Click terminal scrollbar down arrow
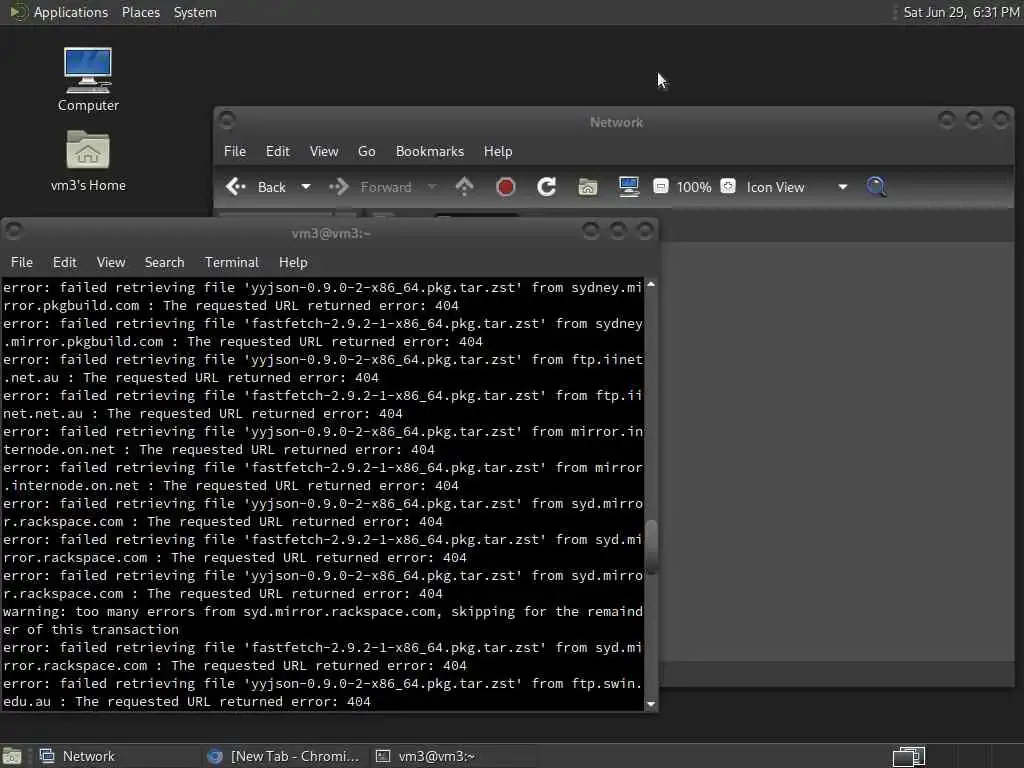 coord(651,704)
